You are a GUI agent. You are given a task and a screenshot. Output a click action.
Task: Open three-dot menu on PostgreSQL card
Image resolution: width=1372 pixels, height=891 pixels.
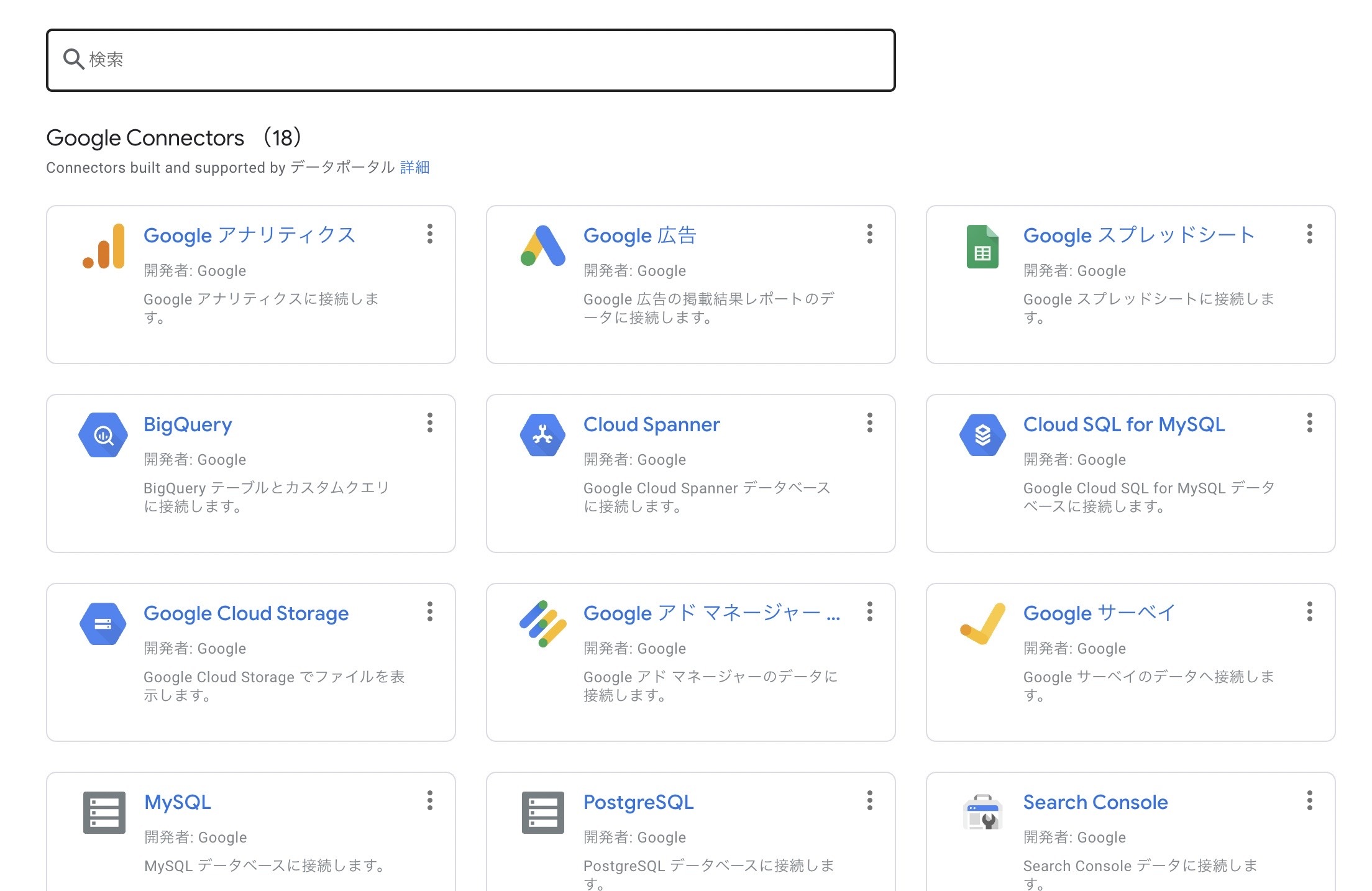point(869,801)
